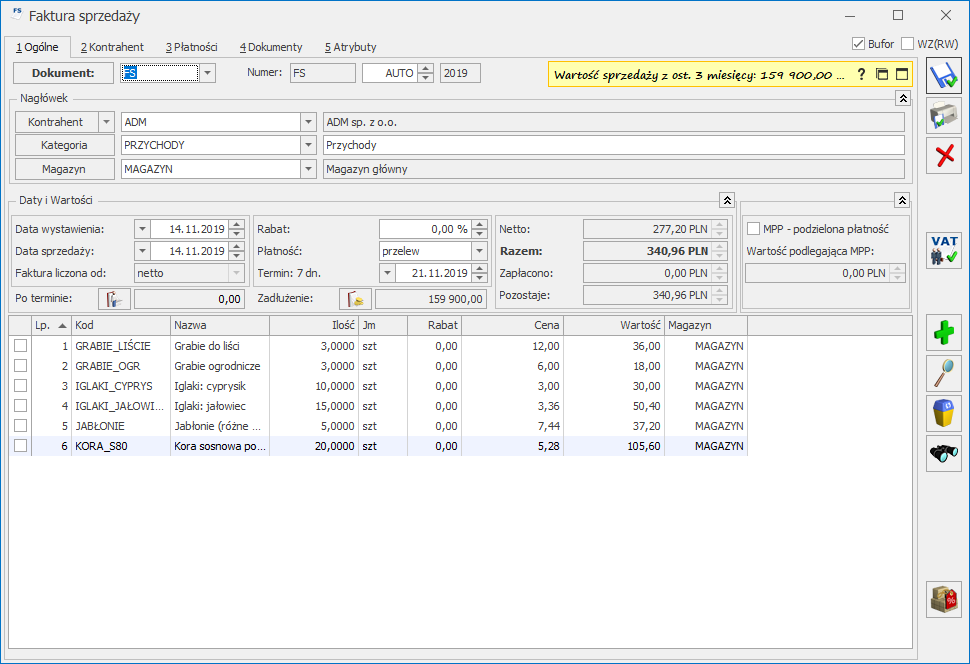
Task: Open the Płatność przelew dropdown
Action: 479,251
